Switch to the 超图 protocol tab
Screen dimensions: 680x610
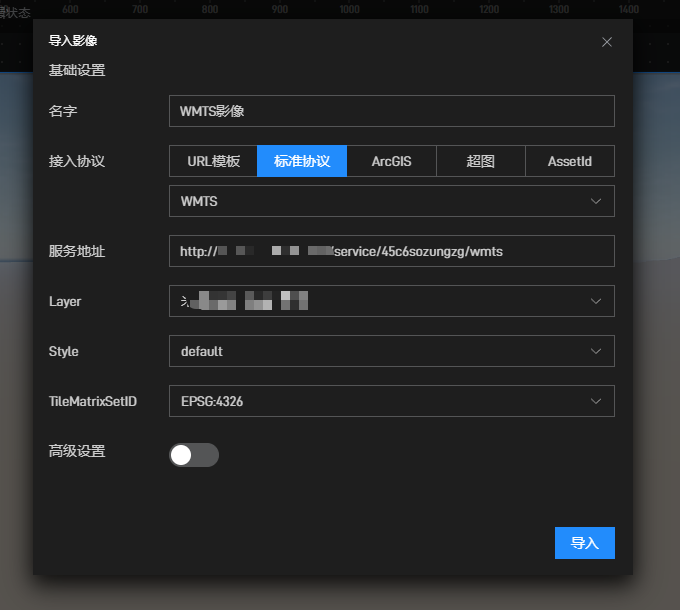[480, 161]
